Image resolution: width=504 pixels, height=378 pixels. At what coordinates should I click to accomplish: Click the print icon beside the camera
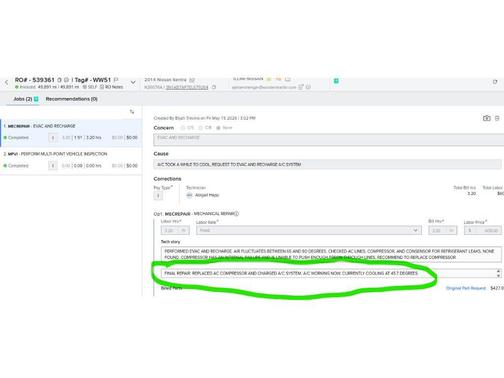pyautogui.click(x=497, y=118)
